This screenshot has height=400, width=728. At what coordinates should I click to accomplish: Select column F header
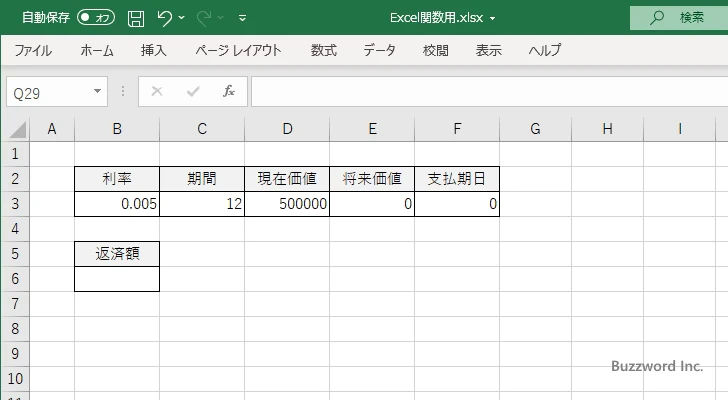click(x=457, y=129)
